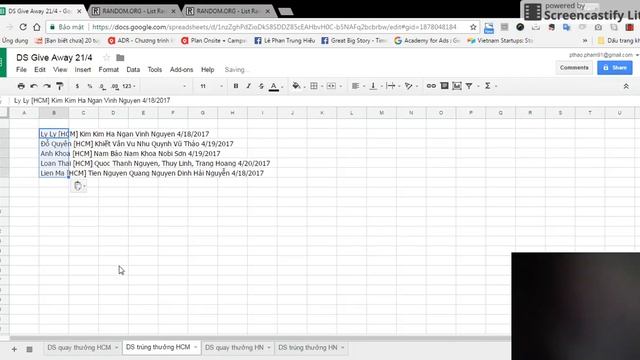Undo the last action
This screenshot has width=640, height=360.
[x=34, y=86]
